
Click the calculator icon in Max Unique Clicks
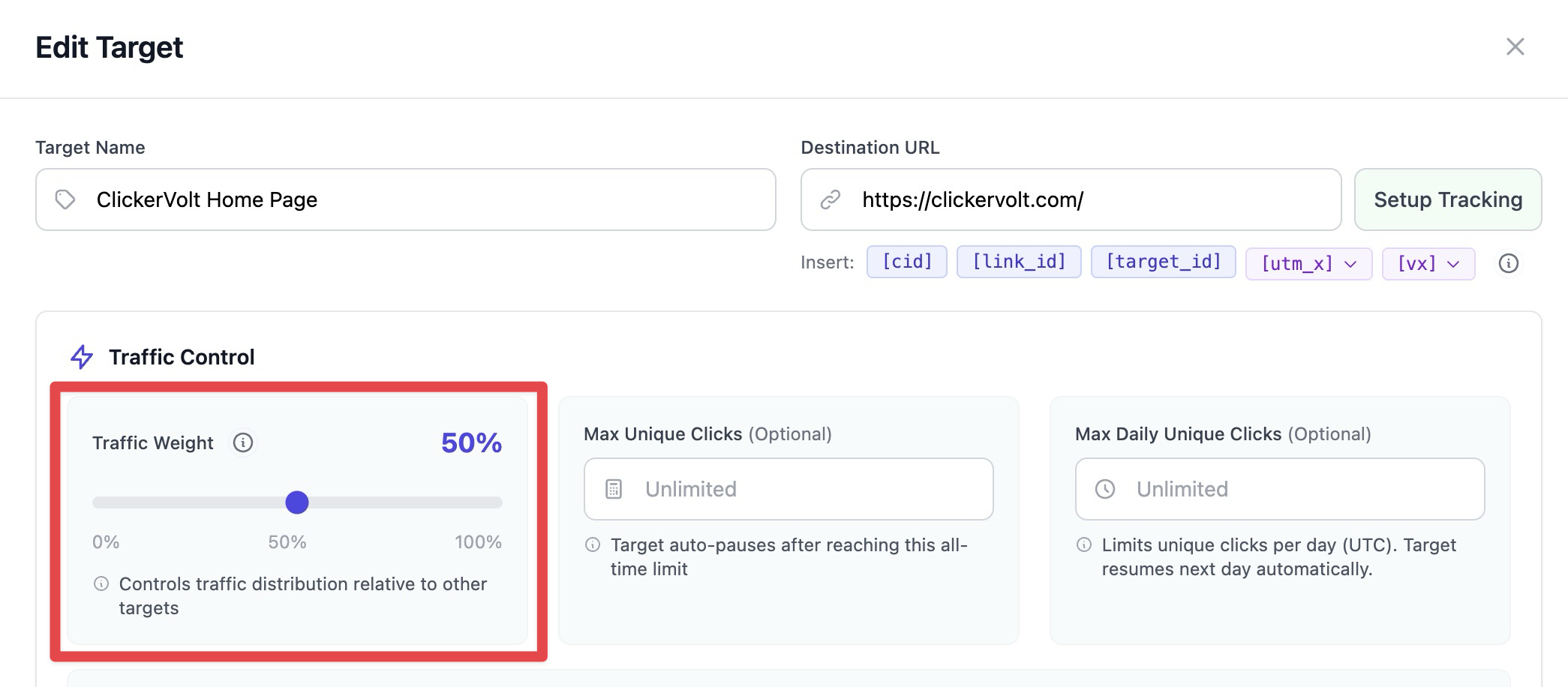click(614, 489)
